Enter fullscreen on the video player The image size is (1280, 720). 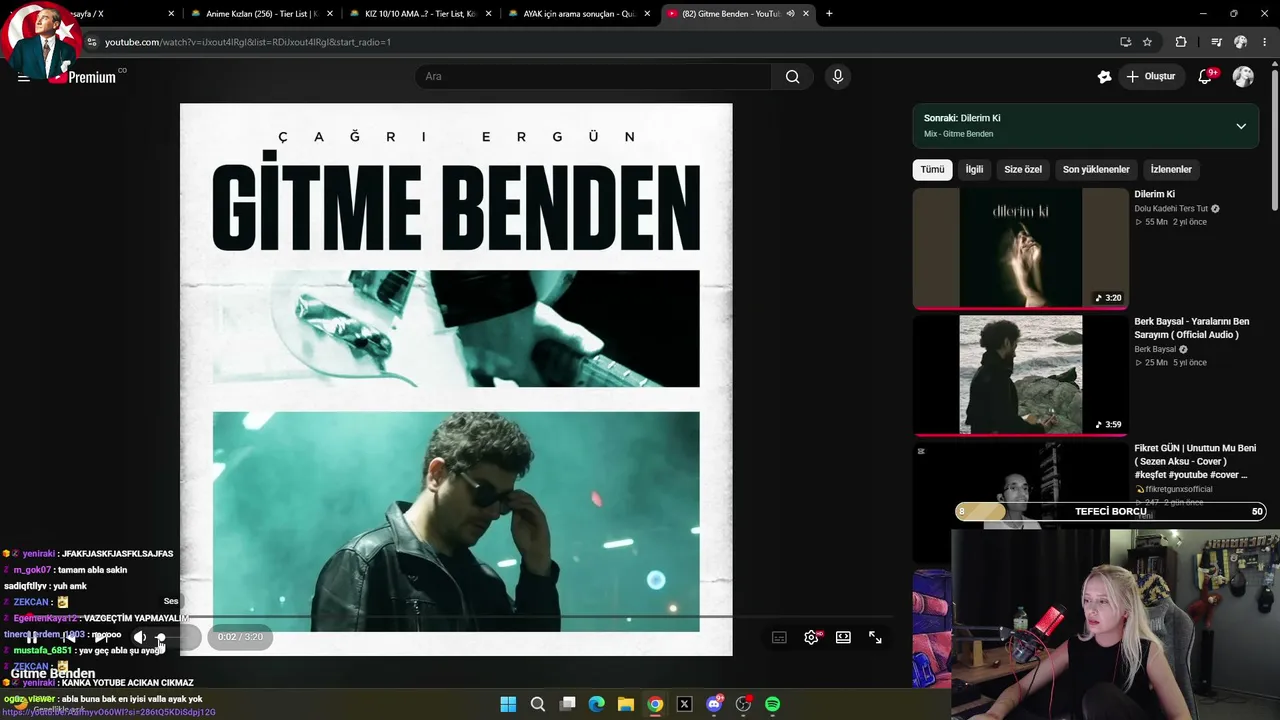click(875, 637)
